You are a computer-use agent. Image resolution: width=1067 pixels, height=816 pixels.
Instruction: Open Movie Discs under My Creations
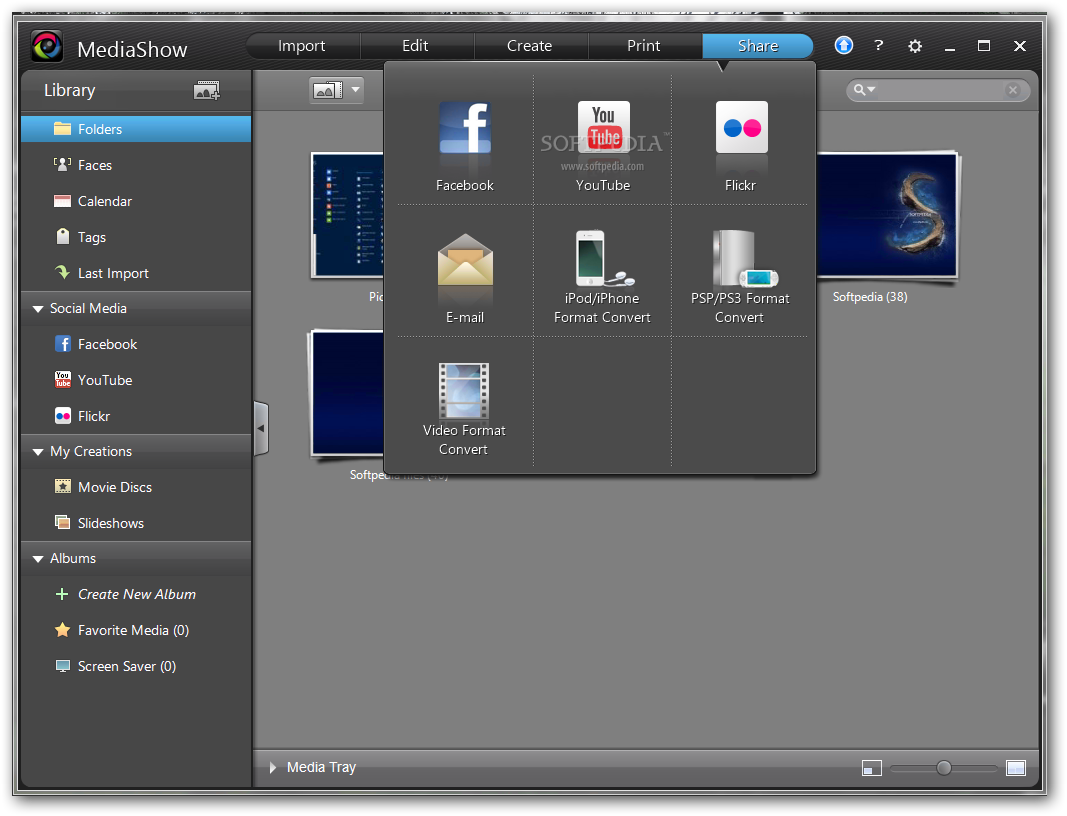[136, 487]
